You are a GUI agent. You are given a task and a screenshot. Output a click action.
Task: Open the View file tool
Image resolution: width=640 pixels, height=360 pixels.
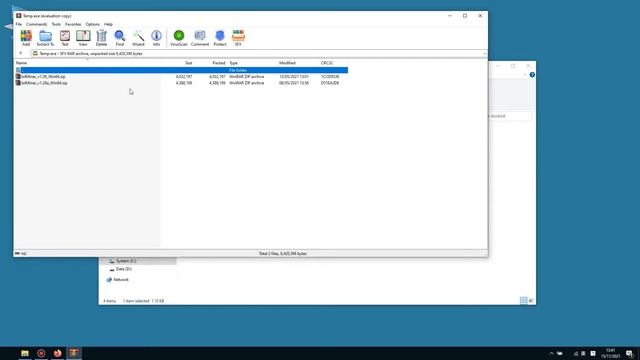[x=83, y=38]
